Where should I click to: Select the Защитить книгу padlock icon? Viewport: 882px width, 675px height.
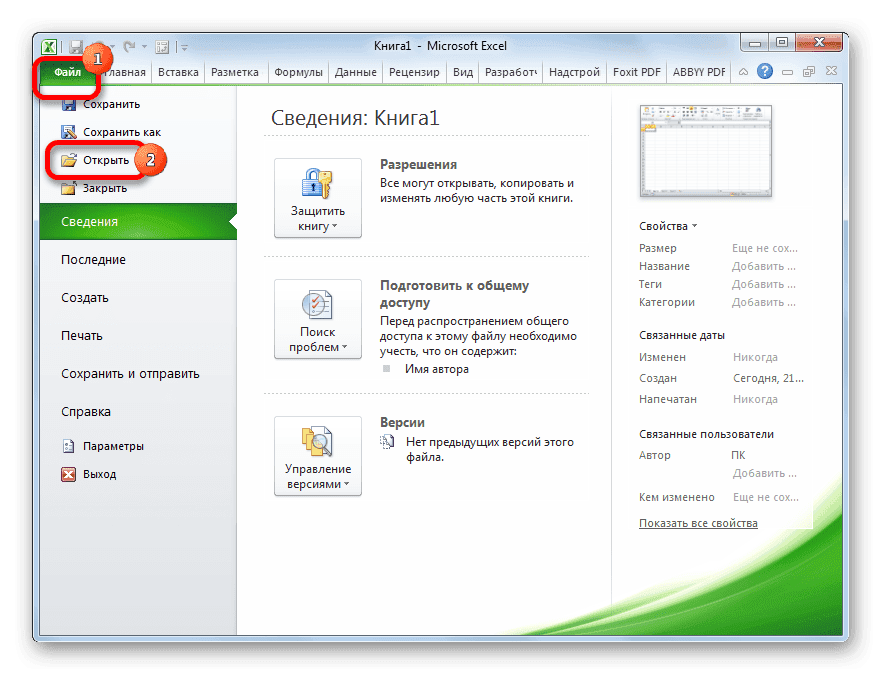[x=317, y=185]
